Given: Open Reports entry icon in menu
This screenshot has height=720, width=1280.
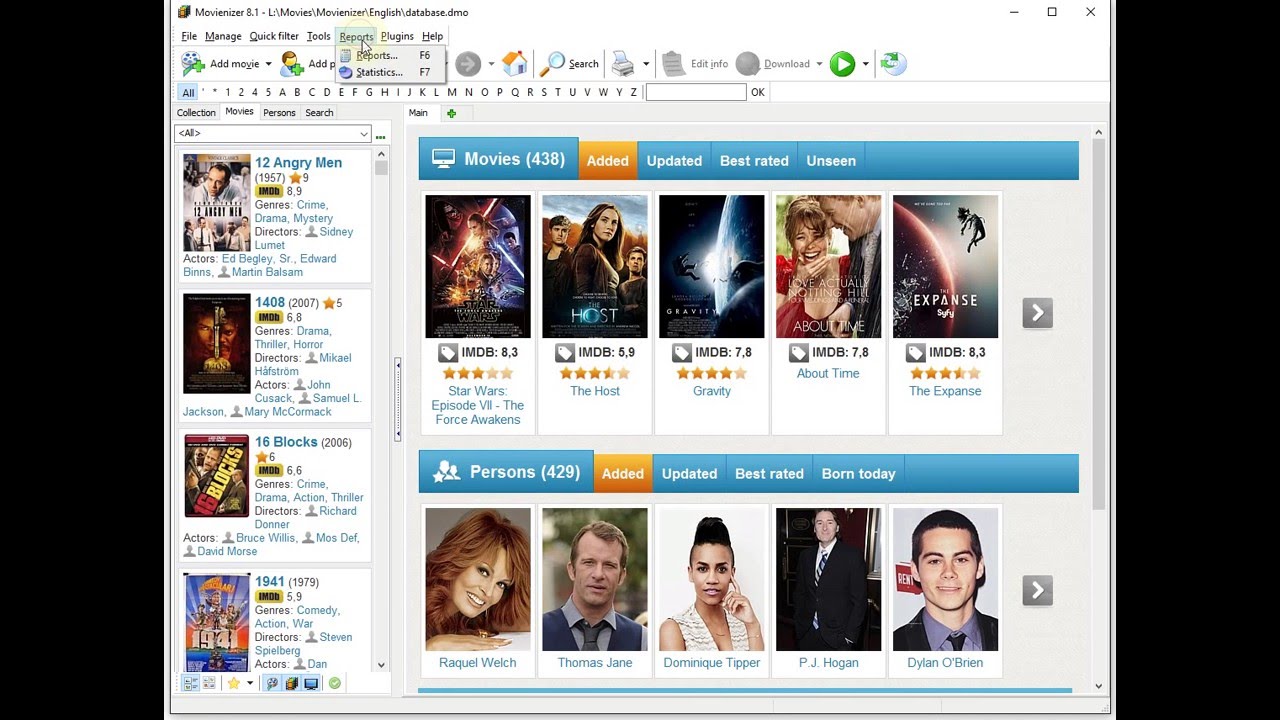Looking at the screenshot, I should [x=346, y=56].
